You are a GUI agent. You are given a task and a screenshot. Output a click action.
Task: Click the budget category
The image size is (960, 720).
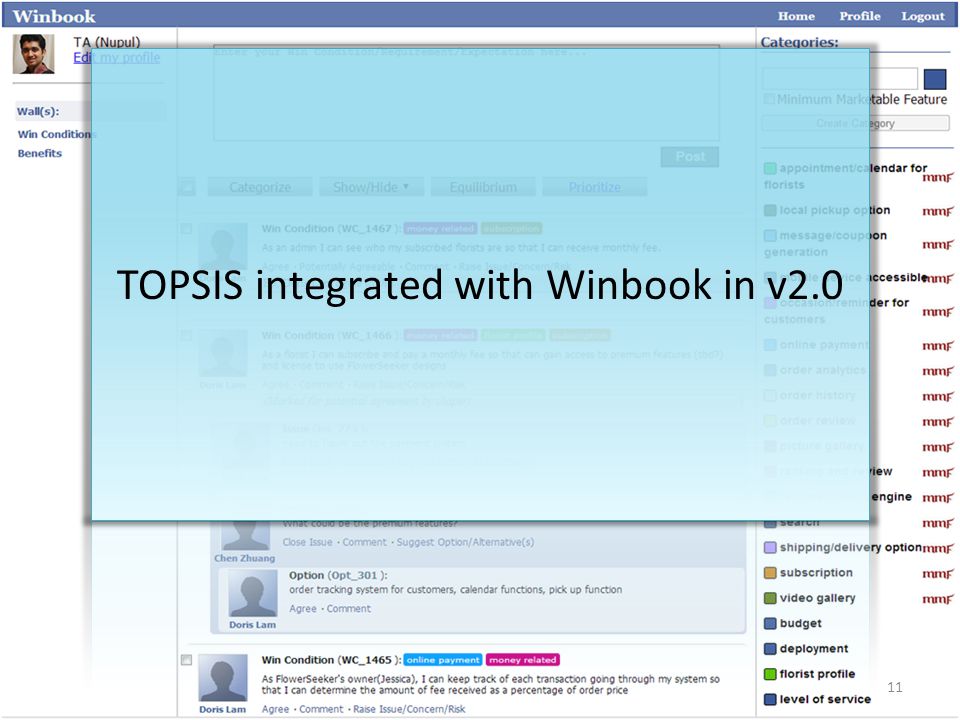(800, 623)
